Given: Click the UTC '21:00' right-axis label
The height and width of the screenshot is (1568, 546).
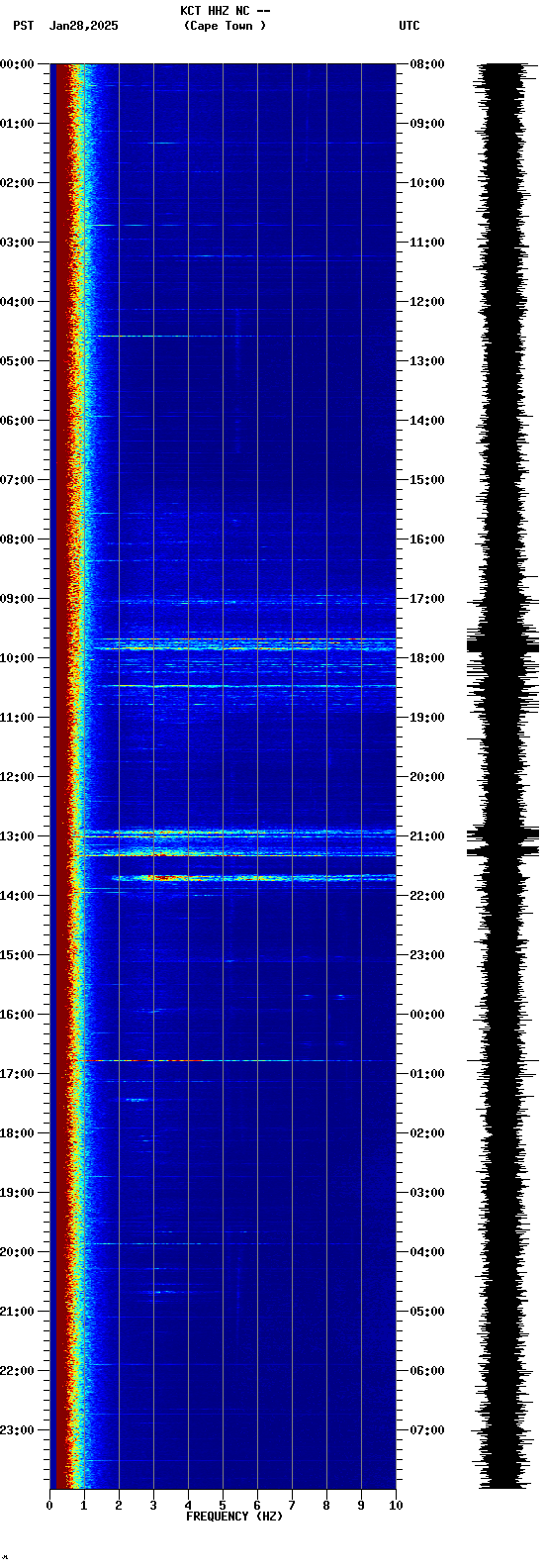Looking at the screenshot, I should pos(427,836).
